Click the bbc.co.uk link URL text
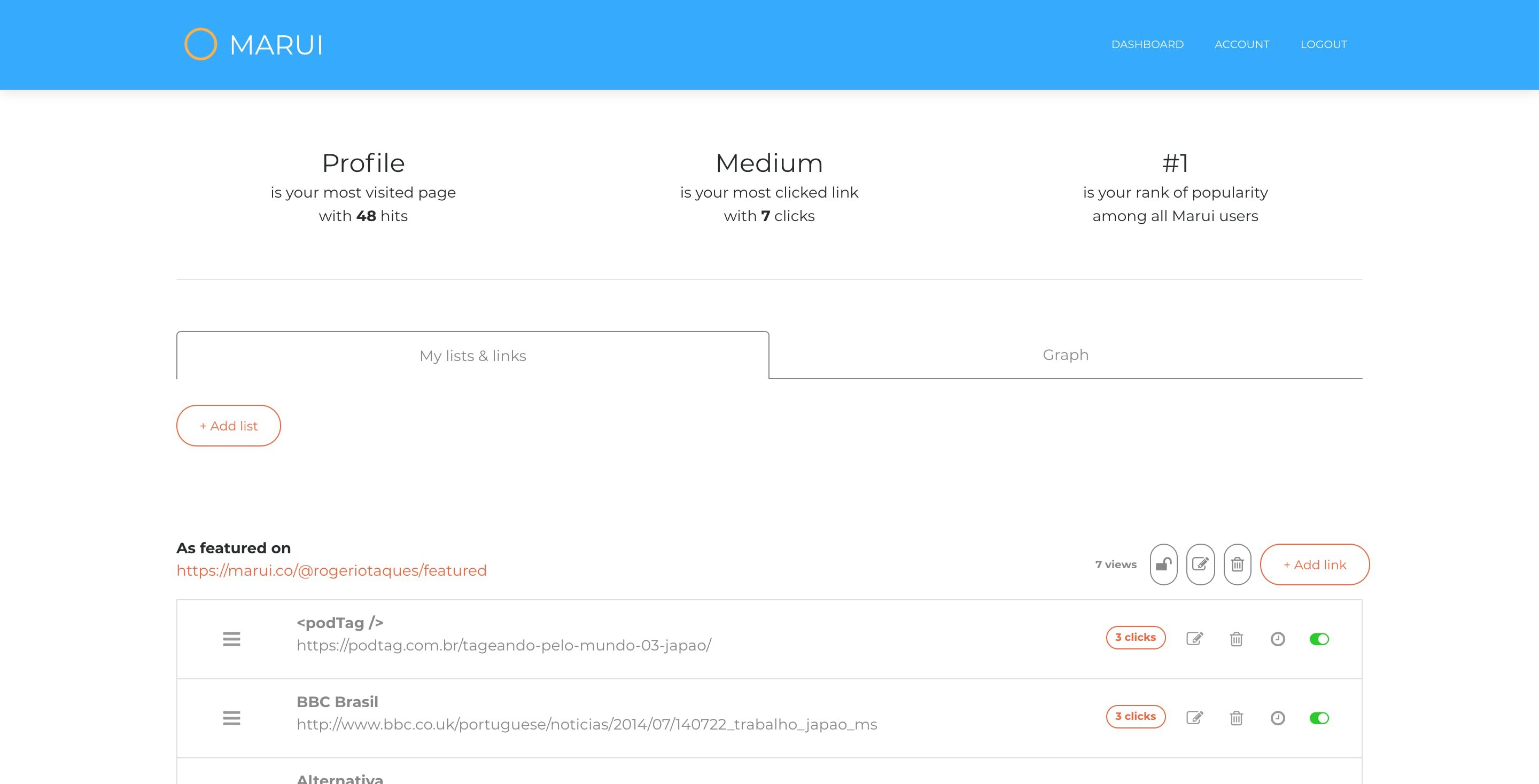This screenshot has width=1539, height=784. [x=587, y=724]
